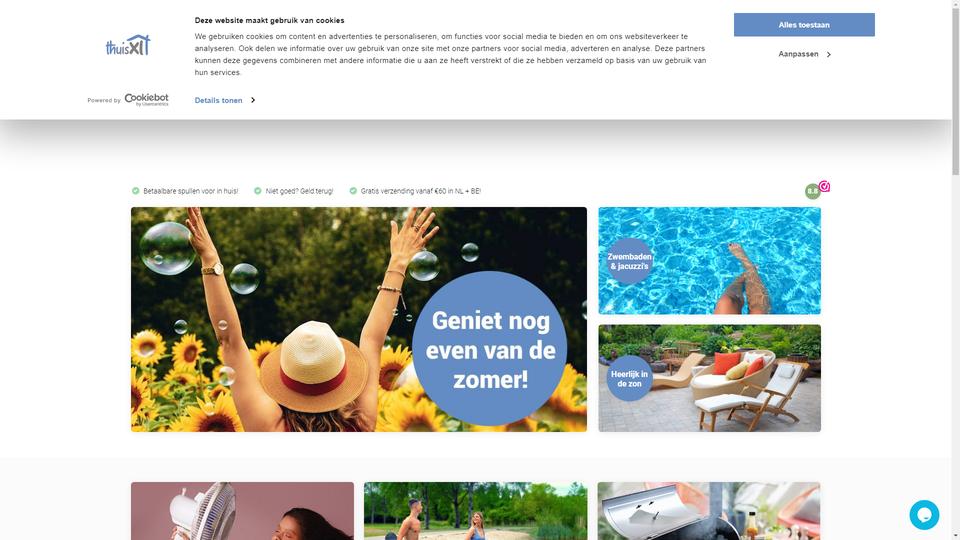Click the checkmark beside Gratis verzending
This screenshot has width=960, height=540.
pyautogui.click(x=353, y=191)
